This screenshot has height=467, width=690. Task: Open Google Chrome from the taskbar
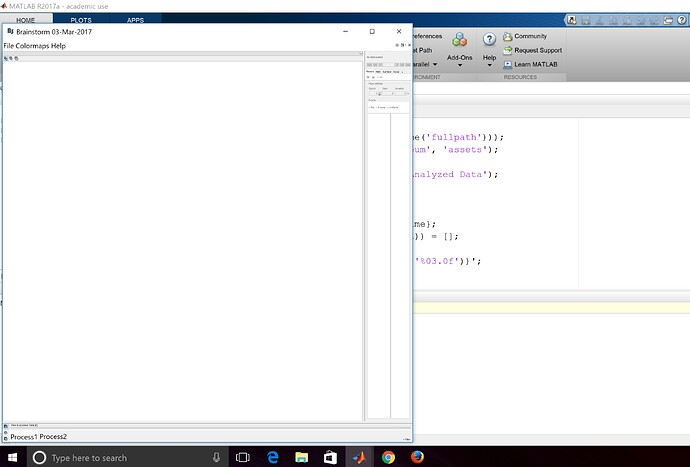point(388,457)
